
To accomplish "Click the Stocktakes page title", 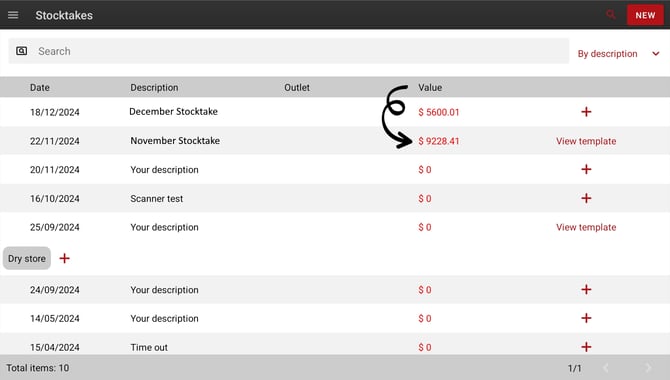I will [64, 15].
